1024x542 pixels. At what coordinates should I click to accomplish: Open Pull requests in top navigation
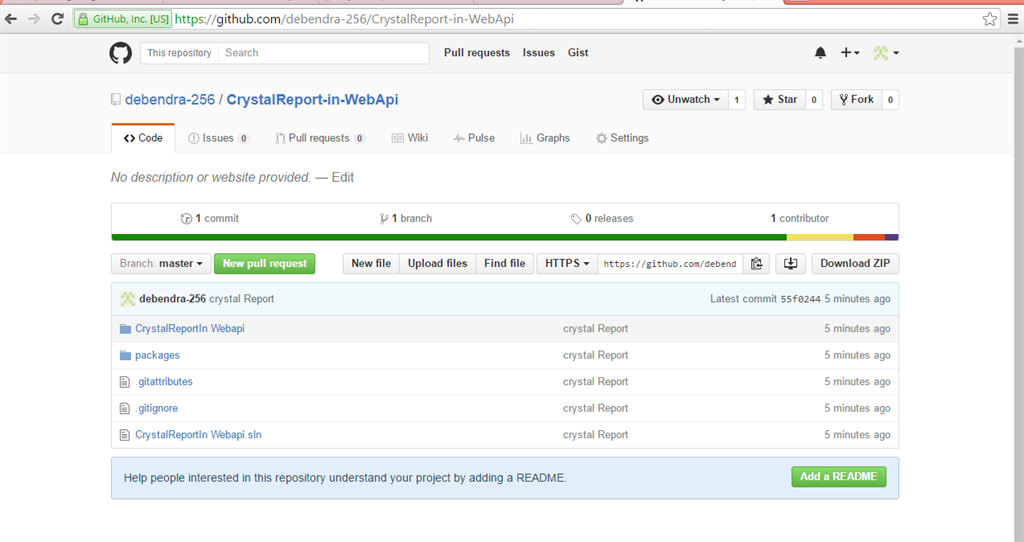[477, 53]
